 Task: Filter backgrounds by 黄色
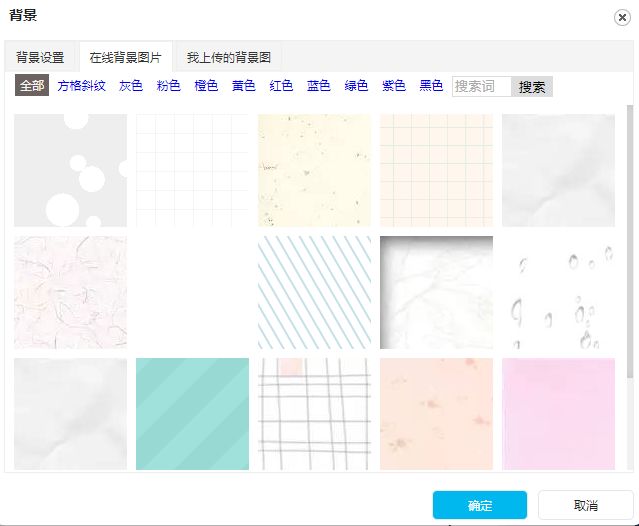(x=243, y=86)
